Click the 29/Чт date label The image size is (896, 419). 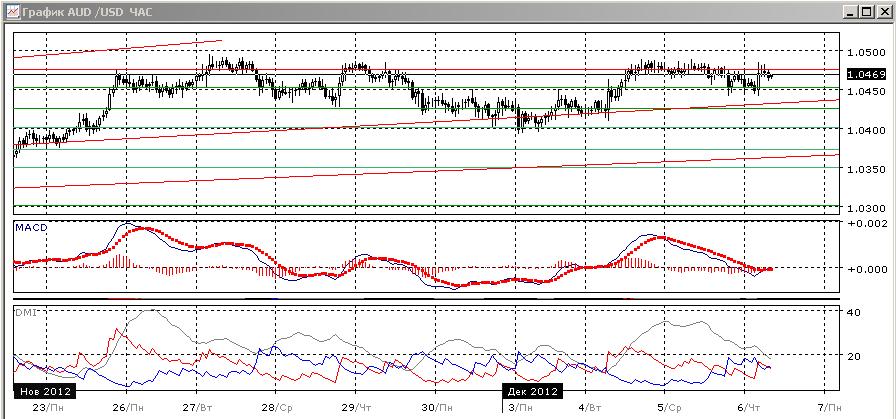point(355,407)
